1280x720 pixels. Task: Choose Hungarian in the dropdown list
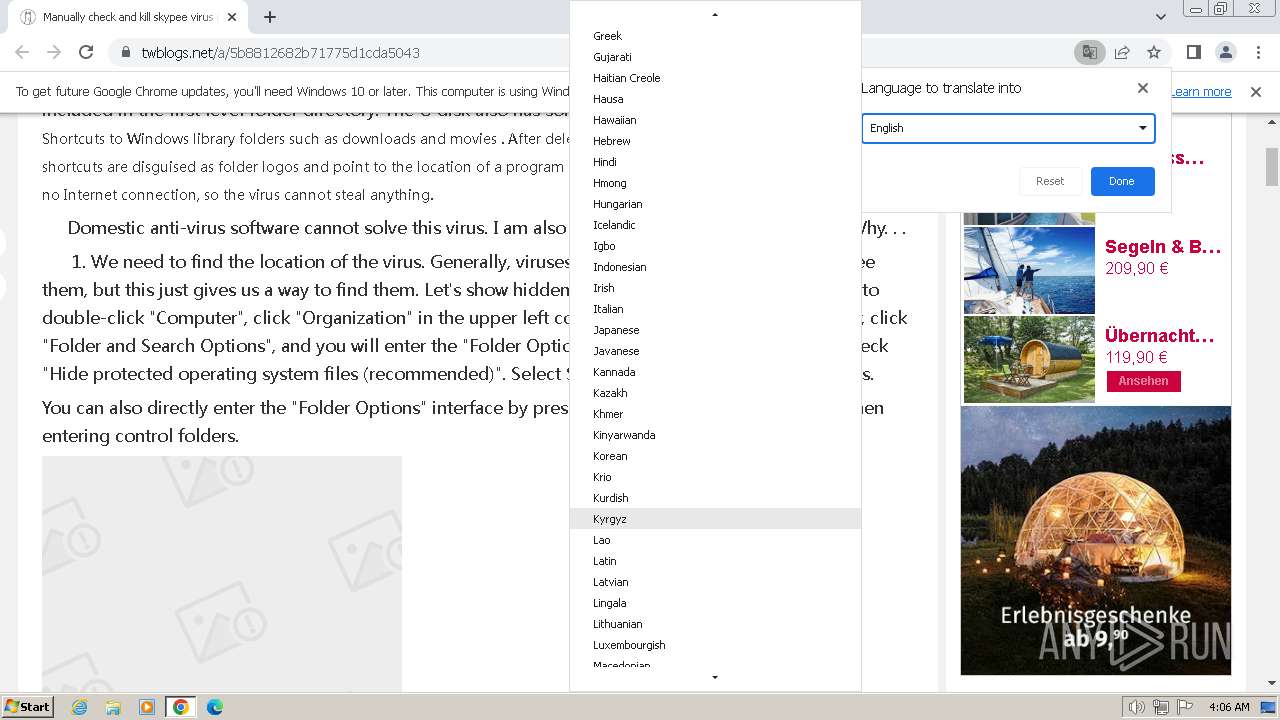(715, 204)
